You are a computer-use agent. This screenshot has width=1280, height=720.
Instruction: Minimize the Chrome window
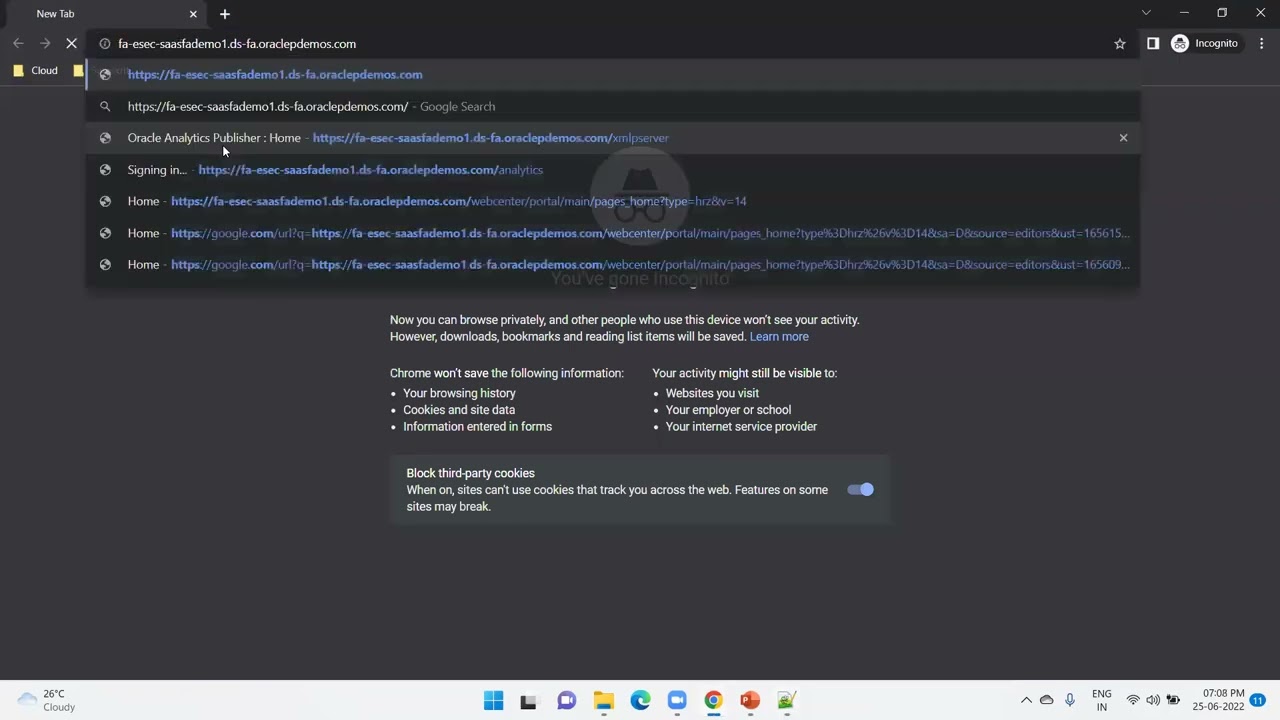[x=1184, y=13]
